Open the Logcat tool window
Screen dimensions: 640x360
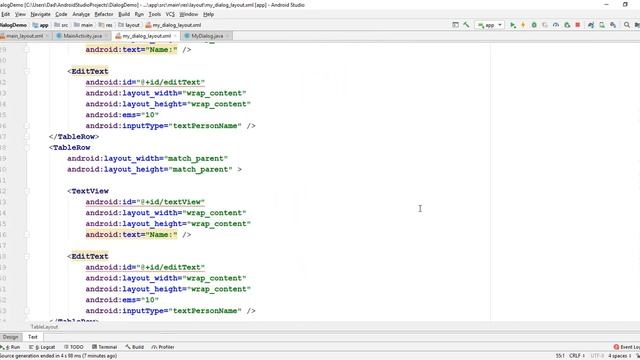[42, 347]
